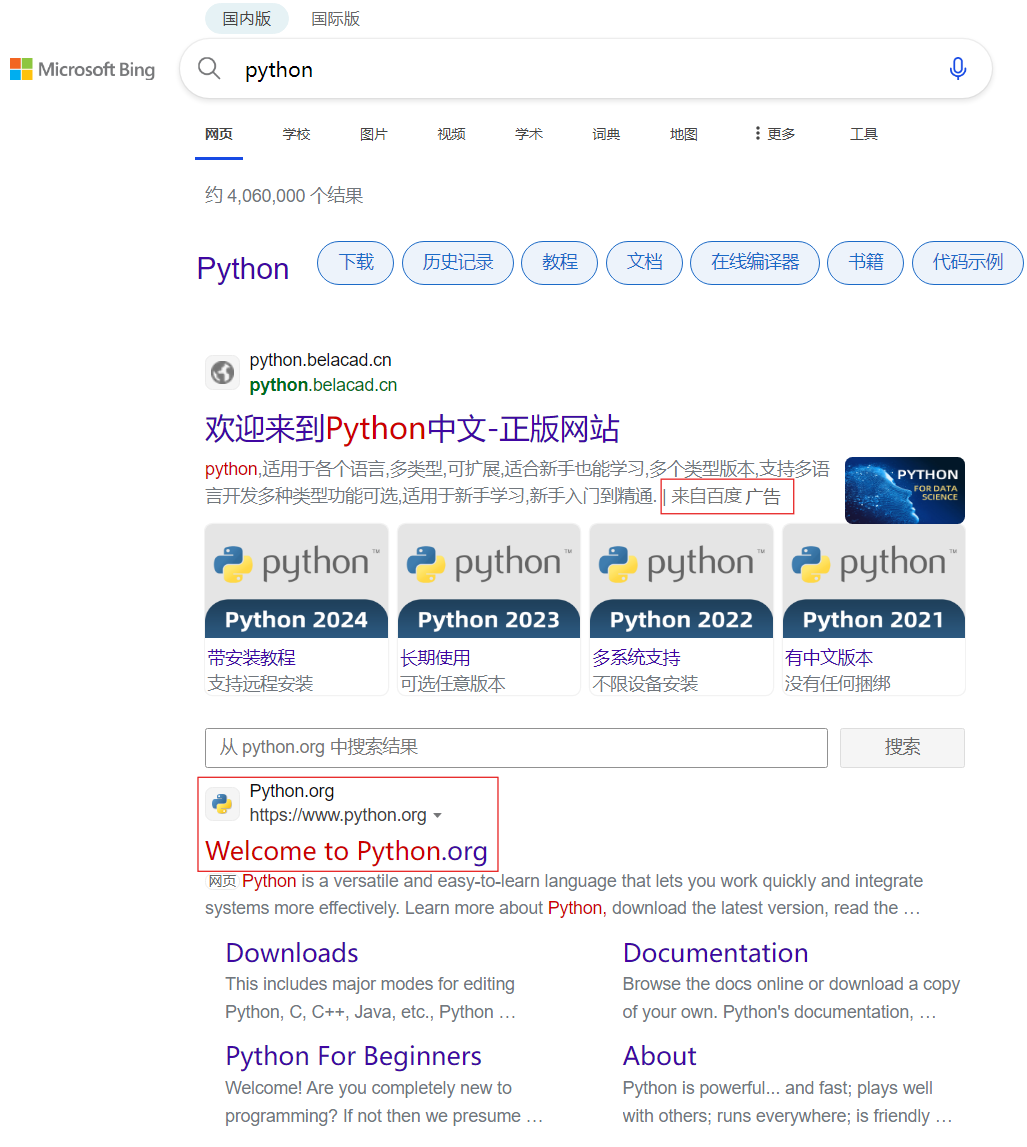Click the magnifying glass search icon
1027x1147 pixels.
click(x=209, y=68)
